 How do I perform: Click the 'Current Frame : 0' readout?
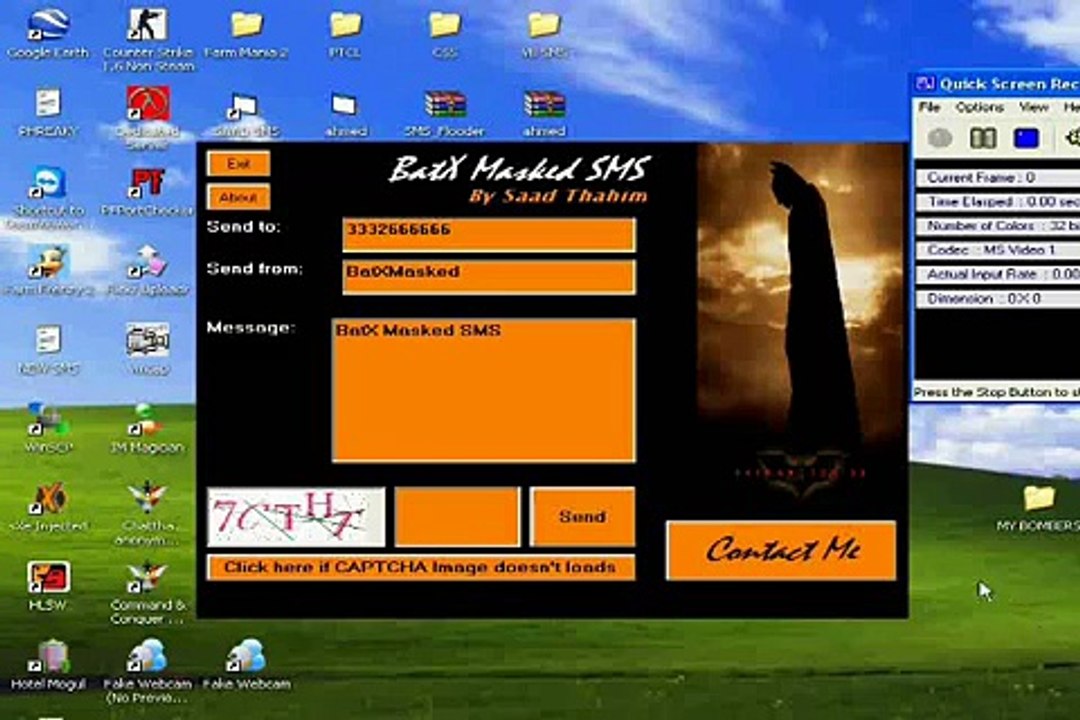tap(997, 178)
